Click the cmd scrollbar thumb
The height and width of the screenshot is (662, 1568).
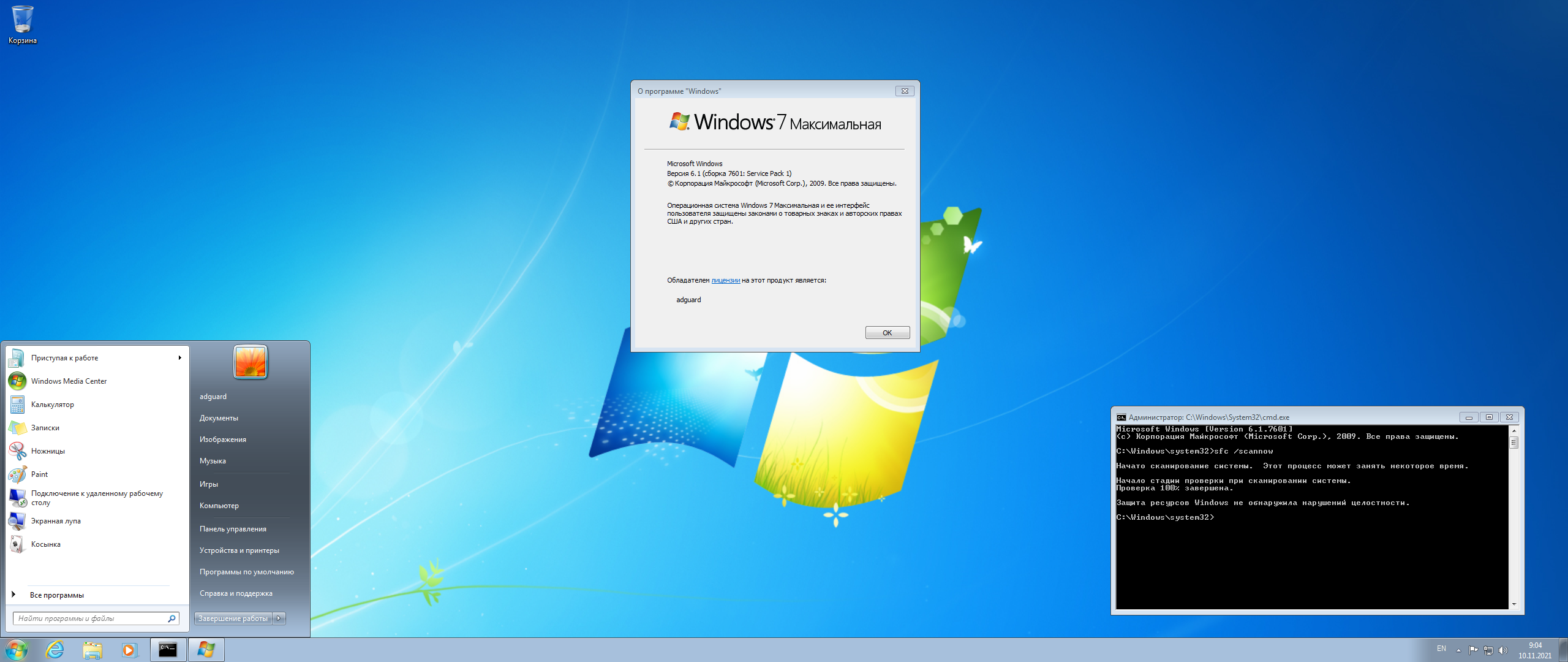coord(1514,443)
